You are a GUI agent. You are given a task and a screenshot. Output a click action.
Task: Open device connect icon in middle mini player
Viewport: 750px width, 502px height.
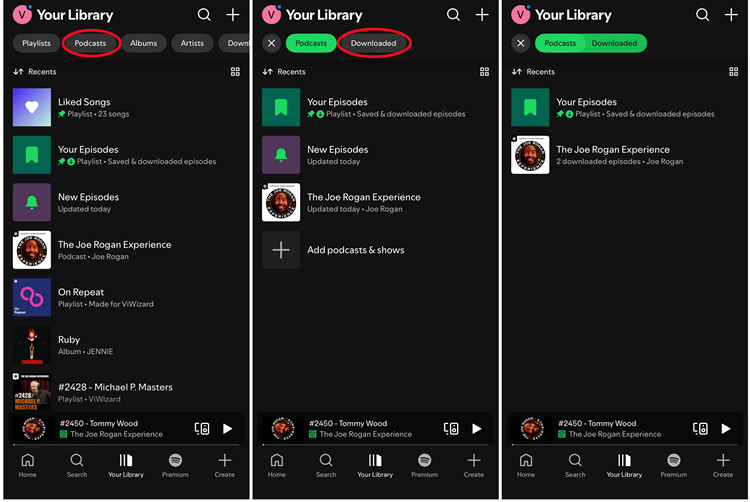tap(451, 428)
